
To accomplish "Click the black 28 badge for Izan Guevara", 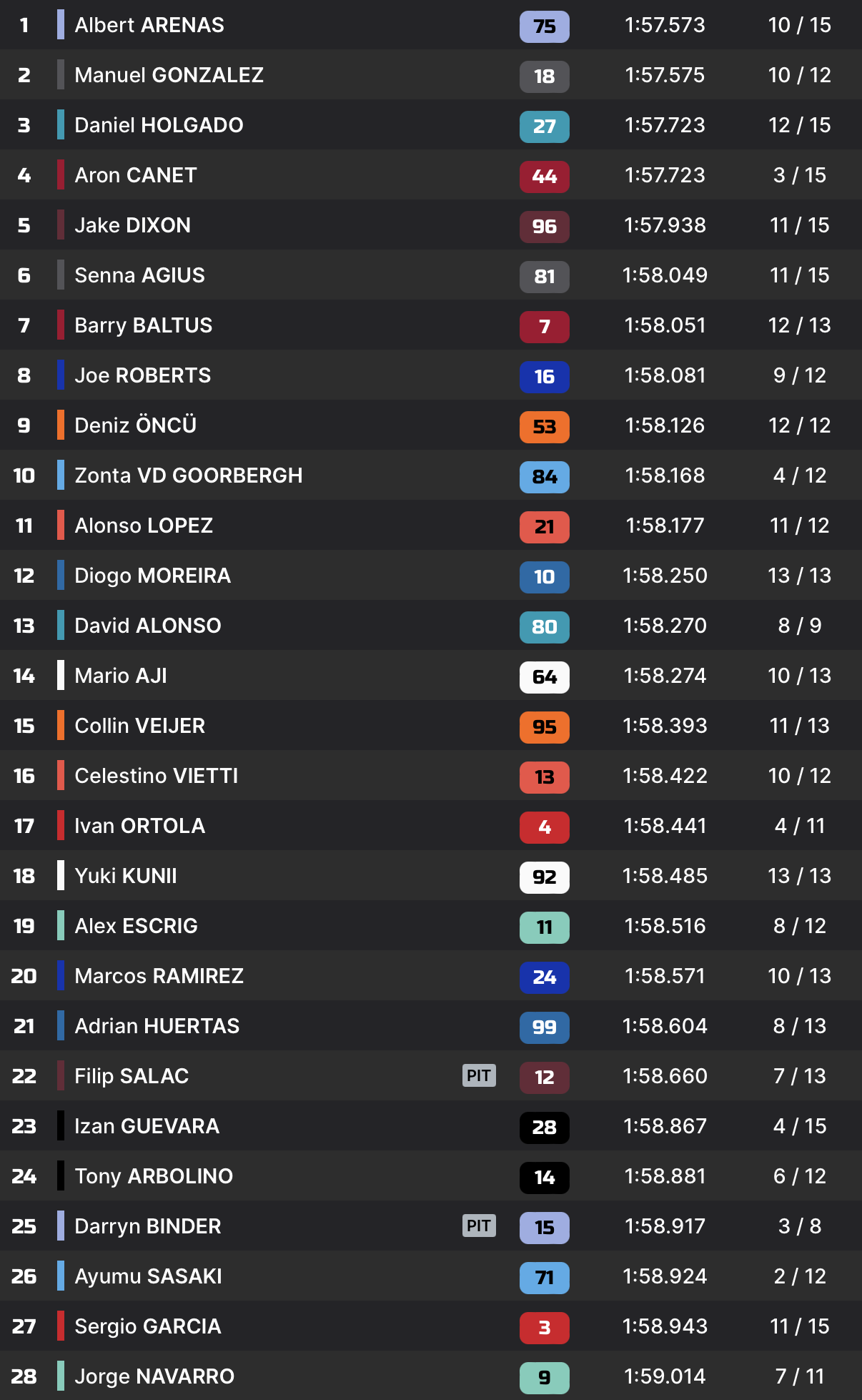I will (x=544, y=1128).
